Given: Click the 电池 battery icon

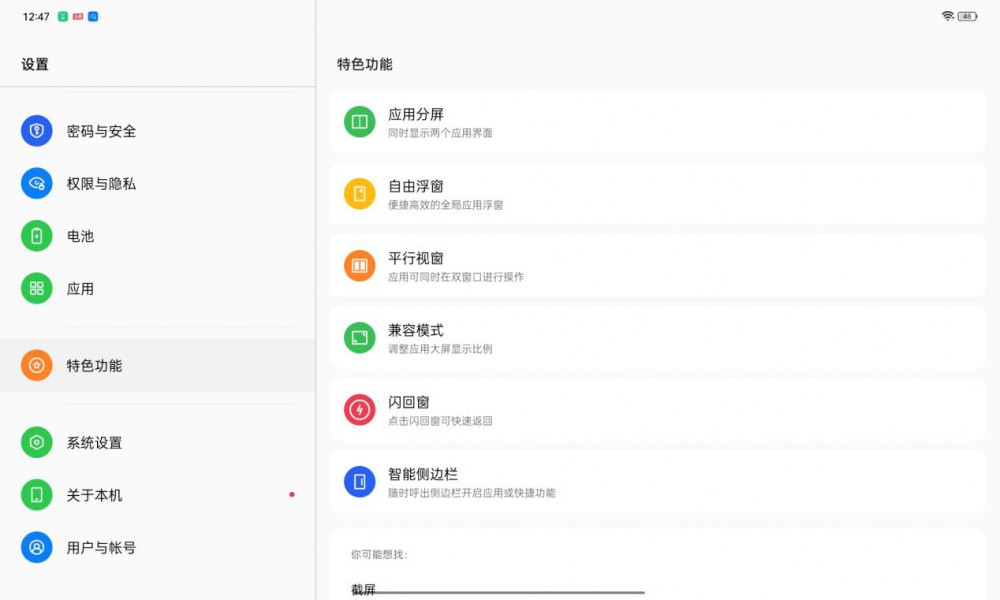Looking at the screenshot, I should coord(36,236).
